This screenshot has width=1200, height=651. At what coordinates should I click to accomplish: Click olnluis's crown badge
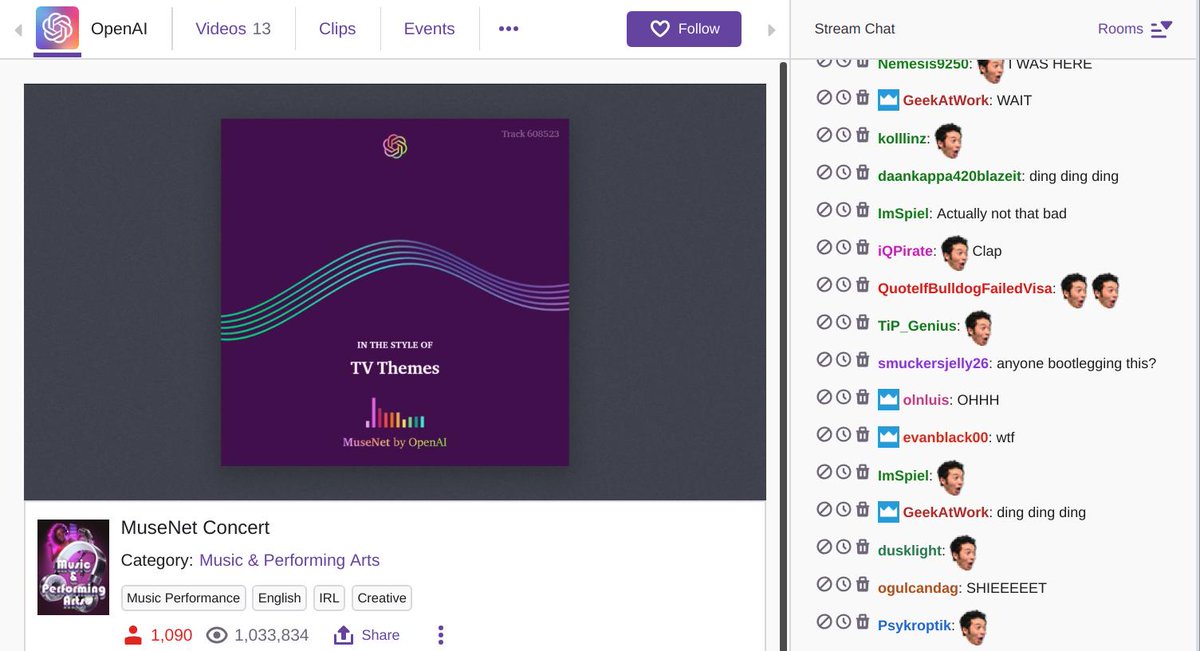coord(888,400)
